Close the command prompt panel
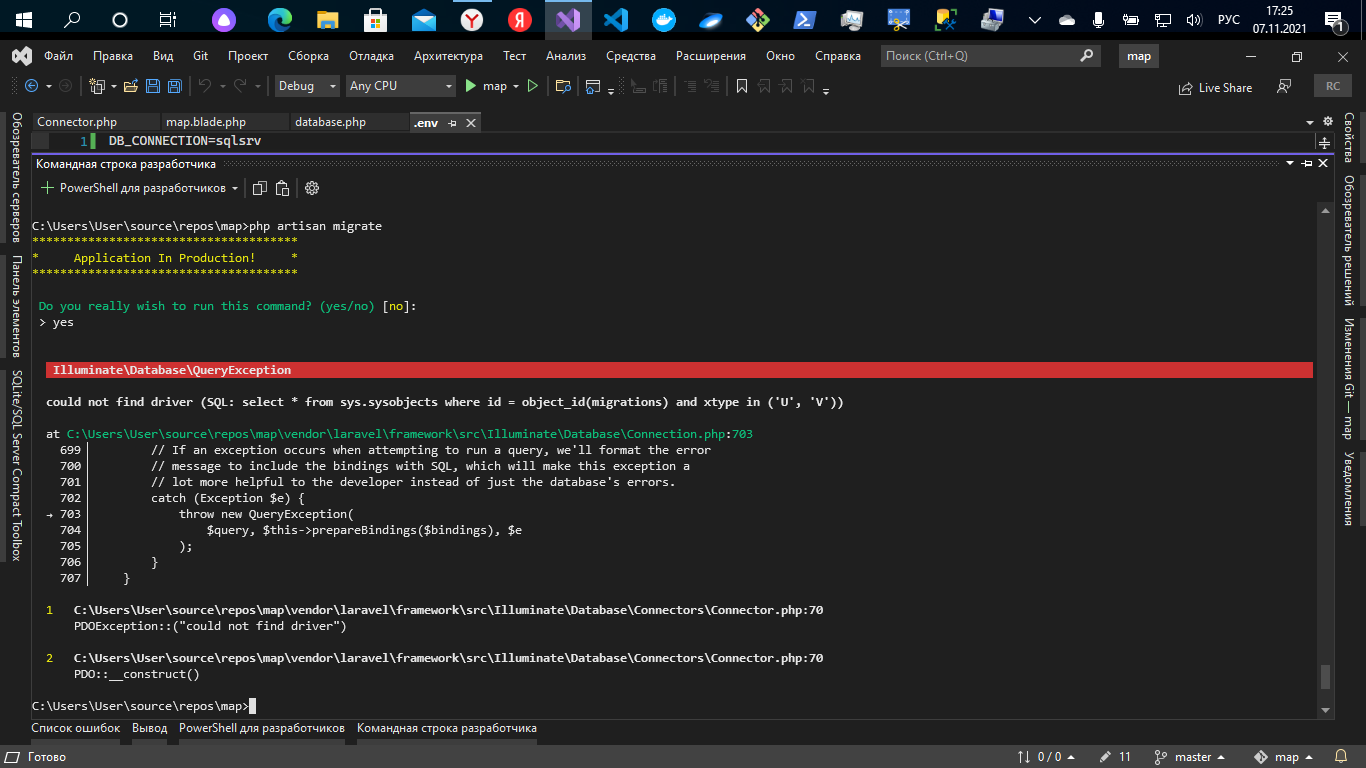The image size is (1366, 768). [x=1324, y=163]
